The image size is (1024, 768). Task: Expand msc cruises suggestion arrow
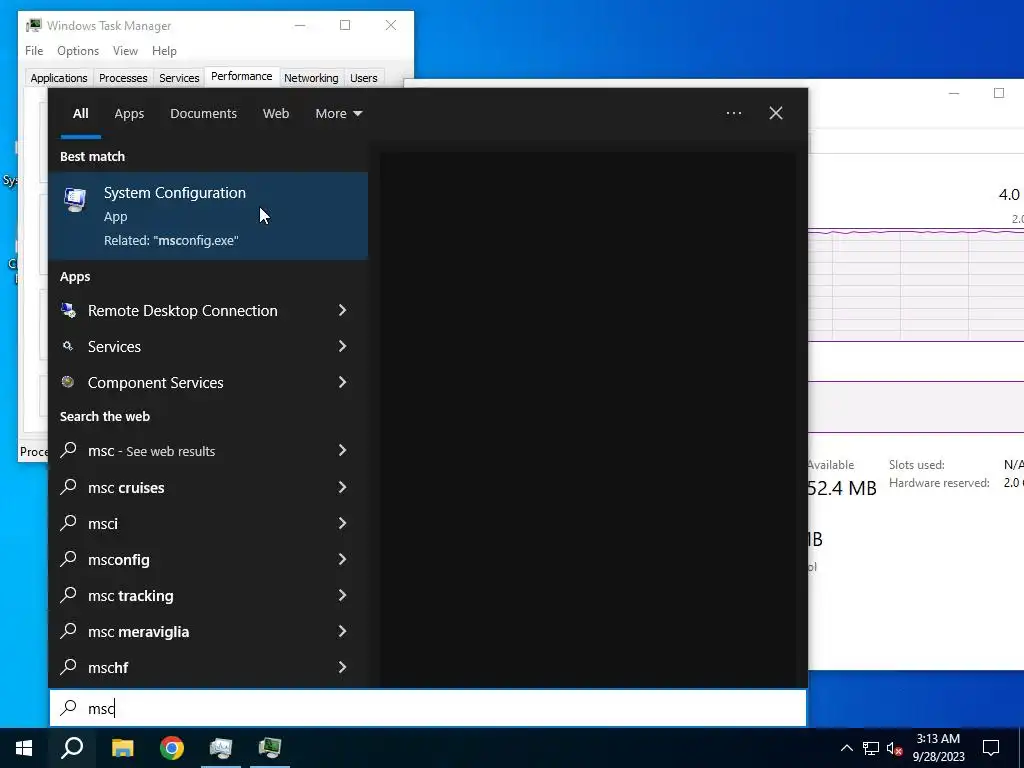point(342,487)
